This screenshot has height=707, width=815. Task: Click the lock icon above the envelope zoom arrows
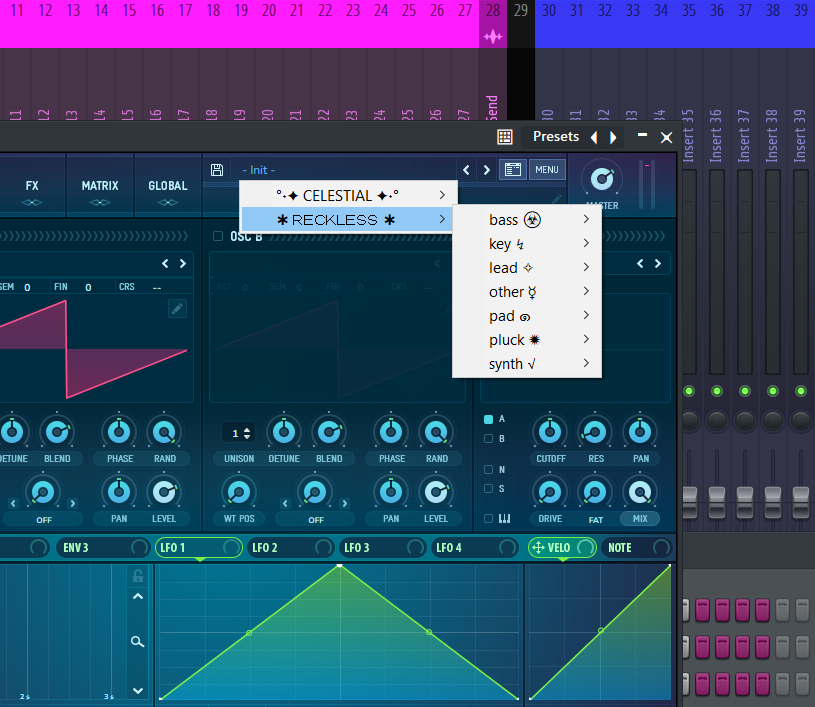(138, 576)
